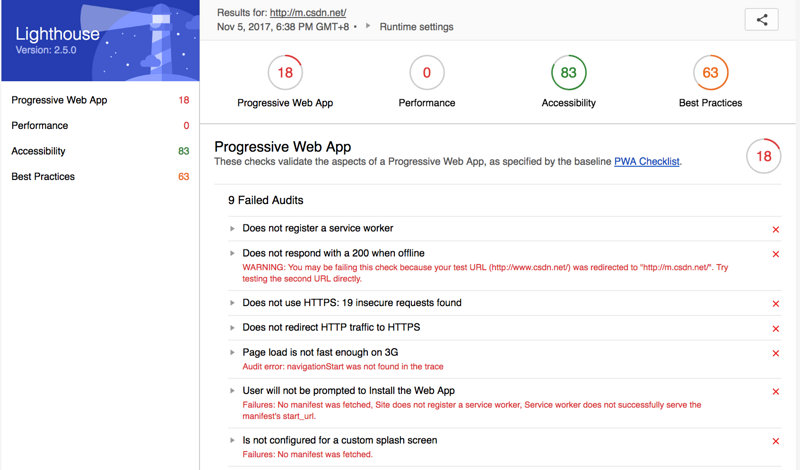
Task: Open the http://m.csdn.net/ results link
Action: coord(308,13)
